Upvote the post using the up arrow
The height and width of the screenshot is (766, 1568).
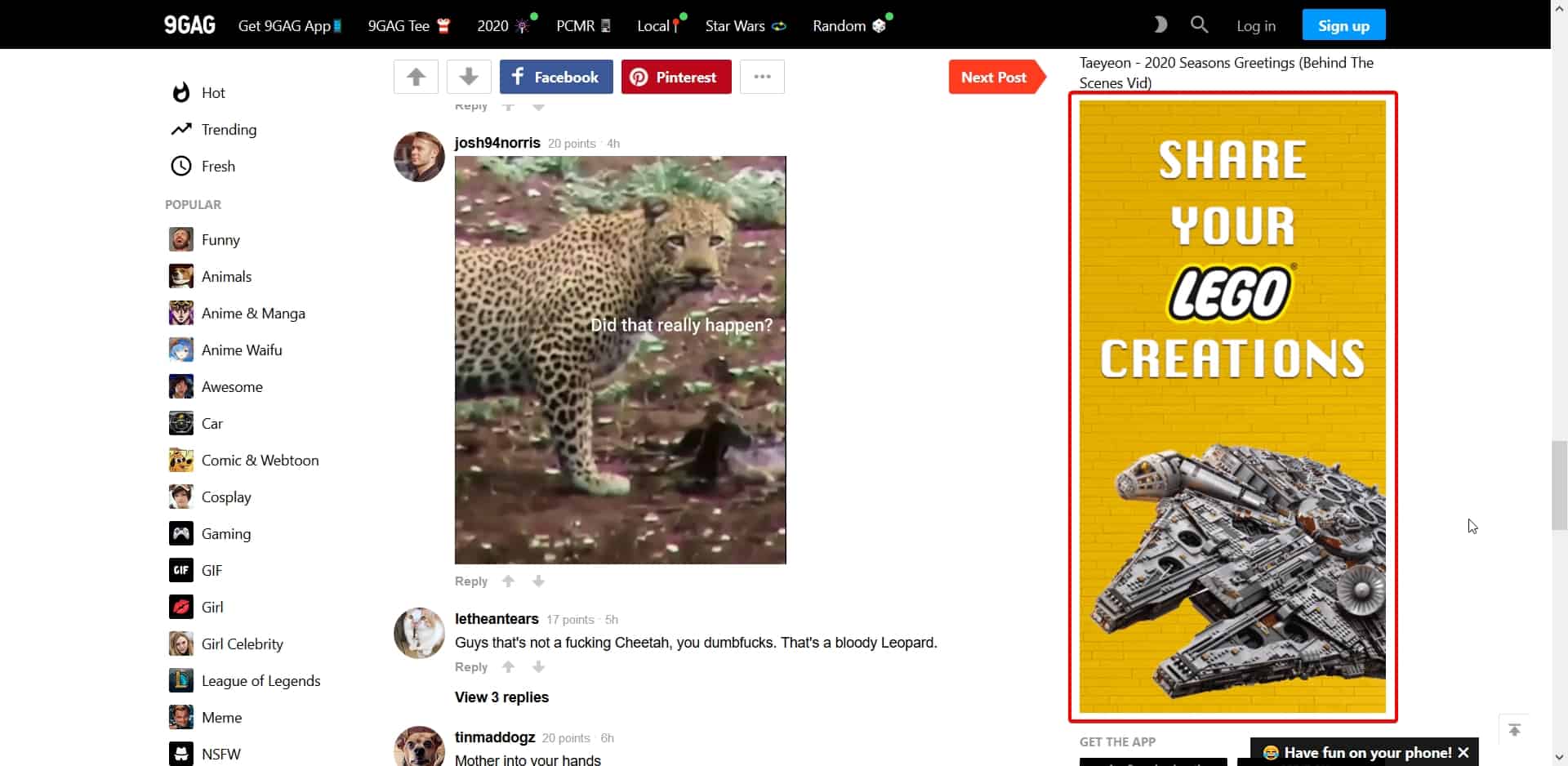coord(416,77)
